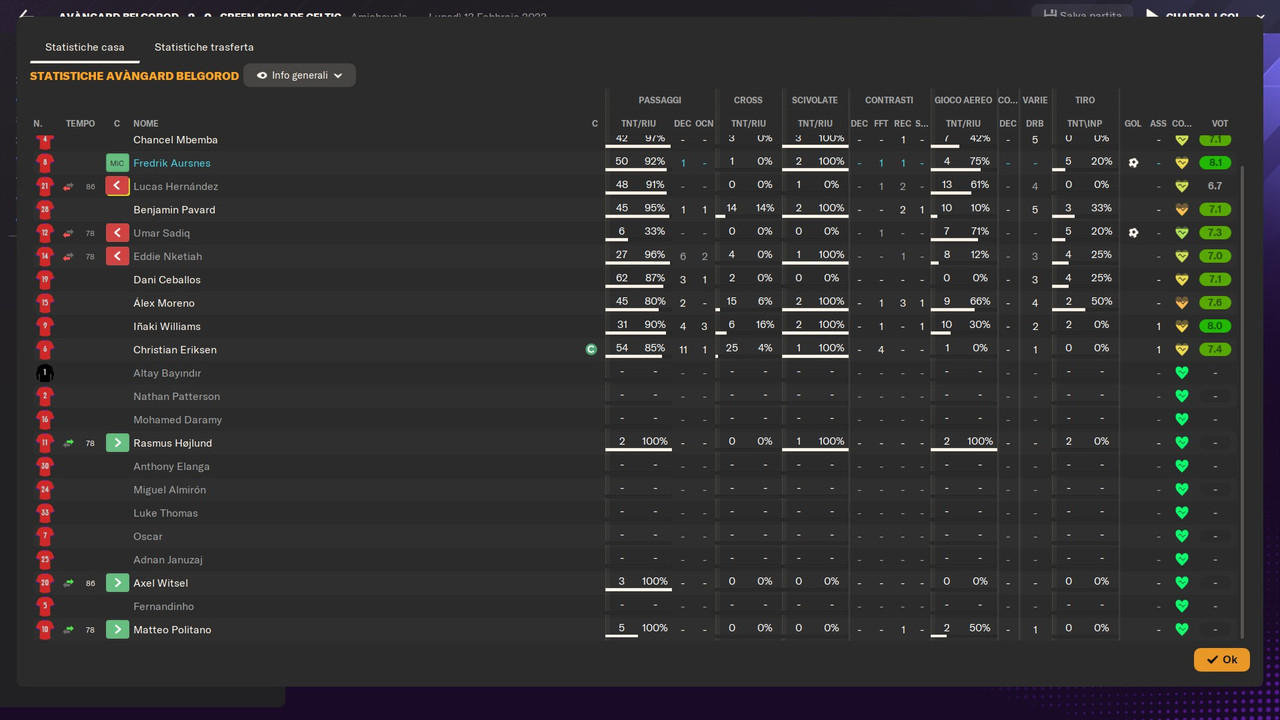Click the substituted-on icon for Axel Witsel
Viewport: 1280px width, 720px height.
[x=117, y=583]
